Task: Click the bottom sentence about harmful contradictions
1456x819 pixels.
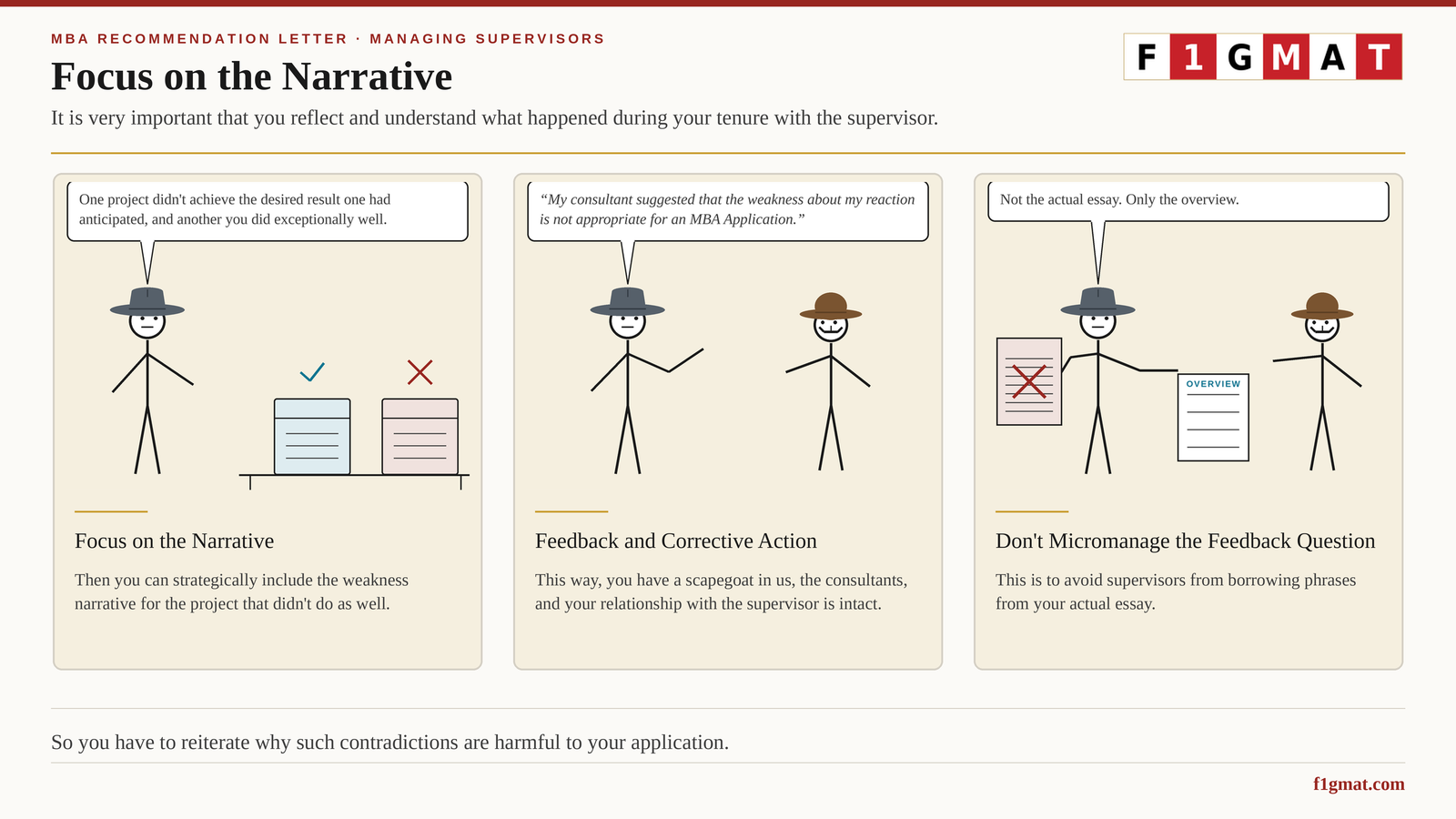Action: (389, 743)
